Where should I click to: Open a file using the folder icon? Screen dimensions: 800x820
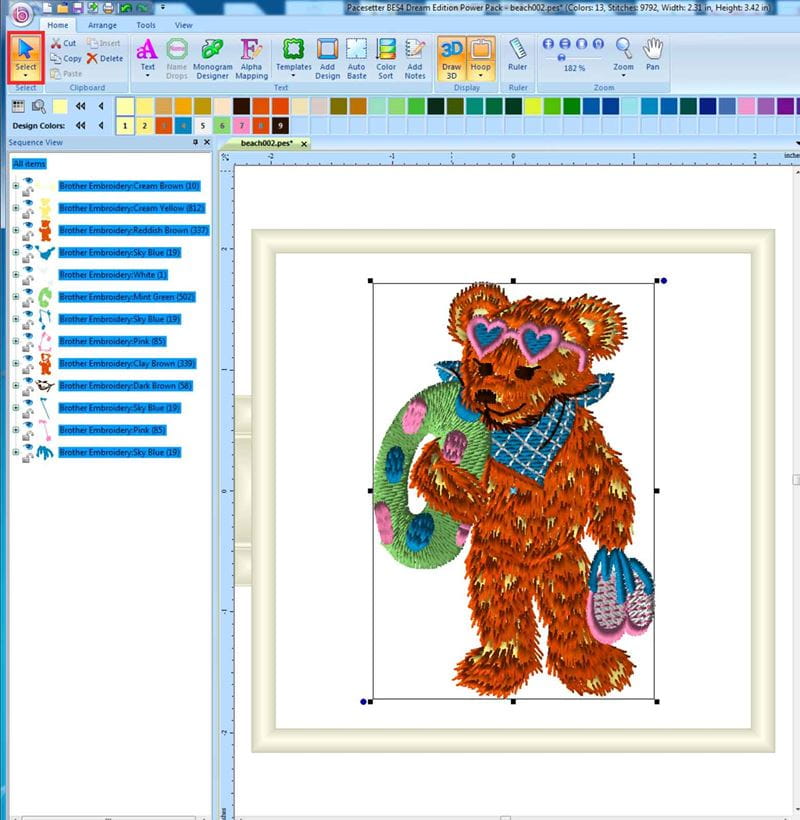[x=63, y=8]
